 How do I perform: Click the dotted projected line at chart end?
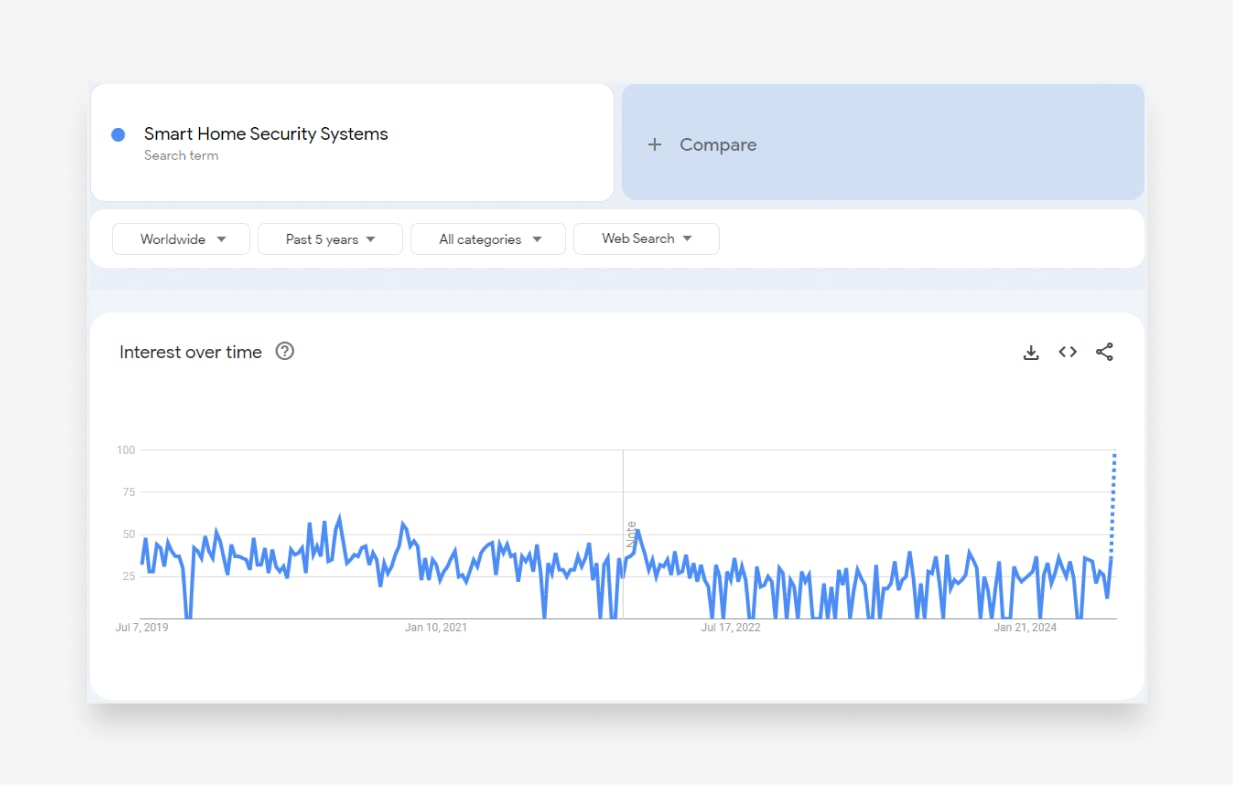pyautogui.click(x=1114, y=500)
